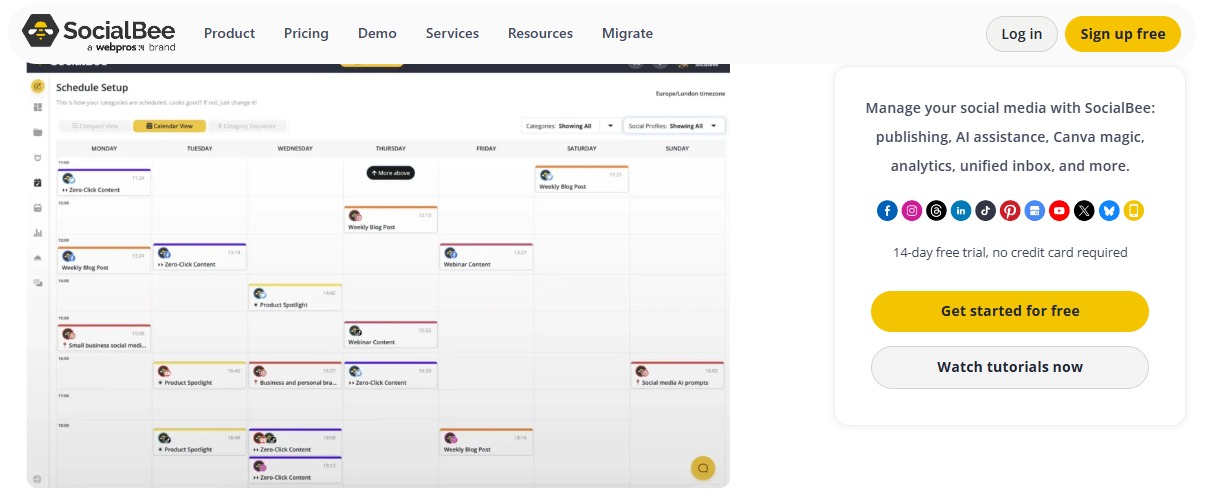Viewport: 1221px width, 503px height.
Task: Open the Social Profiles Showing All dropdown
Action: (x=674, y=126)
